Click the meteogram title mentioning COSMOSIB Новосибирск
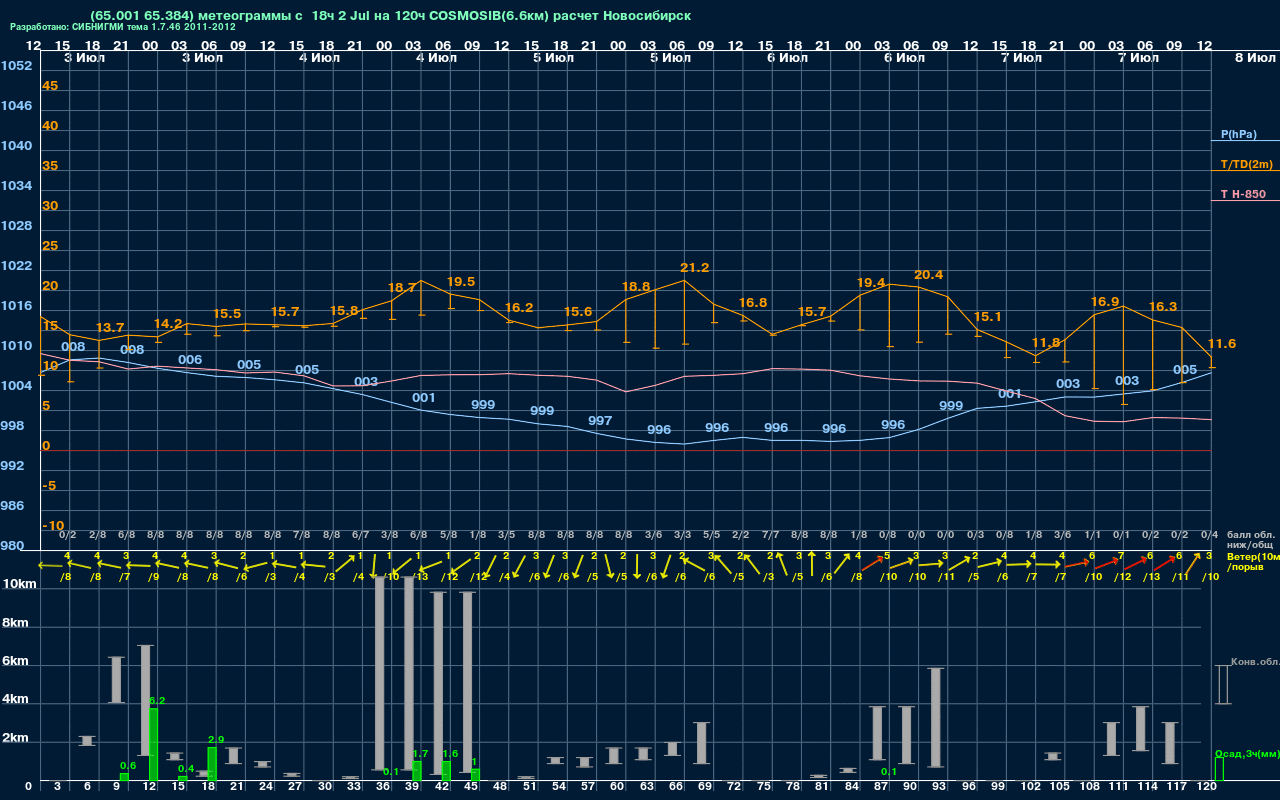The width and height of the screenshot is (1280, 800). click(x=390, y=16)
